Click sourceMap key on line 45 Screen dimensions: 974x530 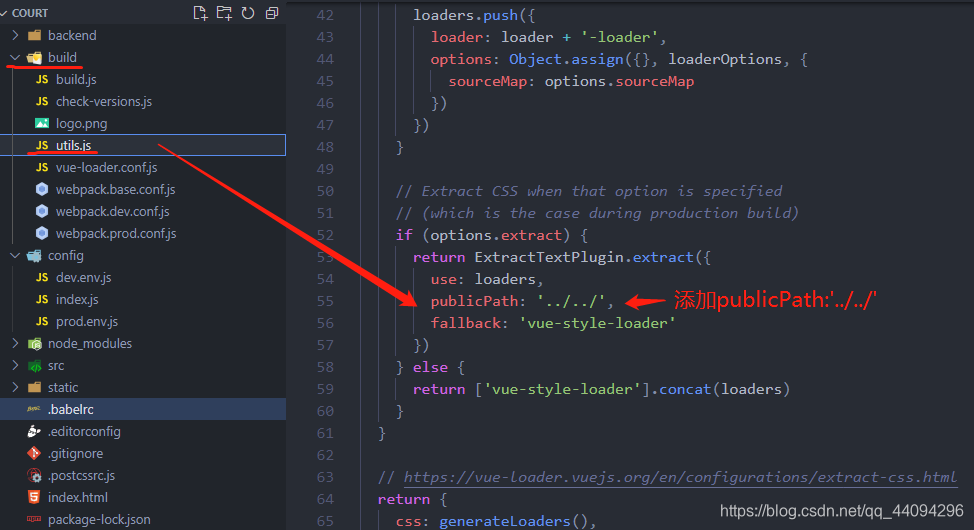click(x=488, y=81)
